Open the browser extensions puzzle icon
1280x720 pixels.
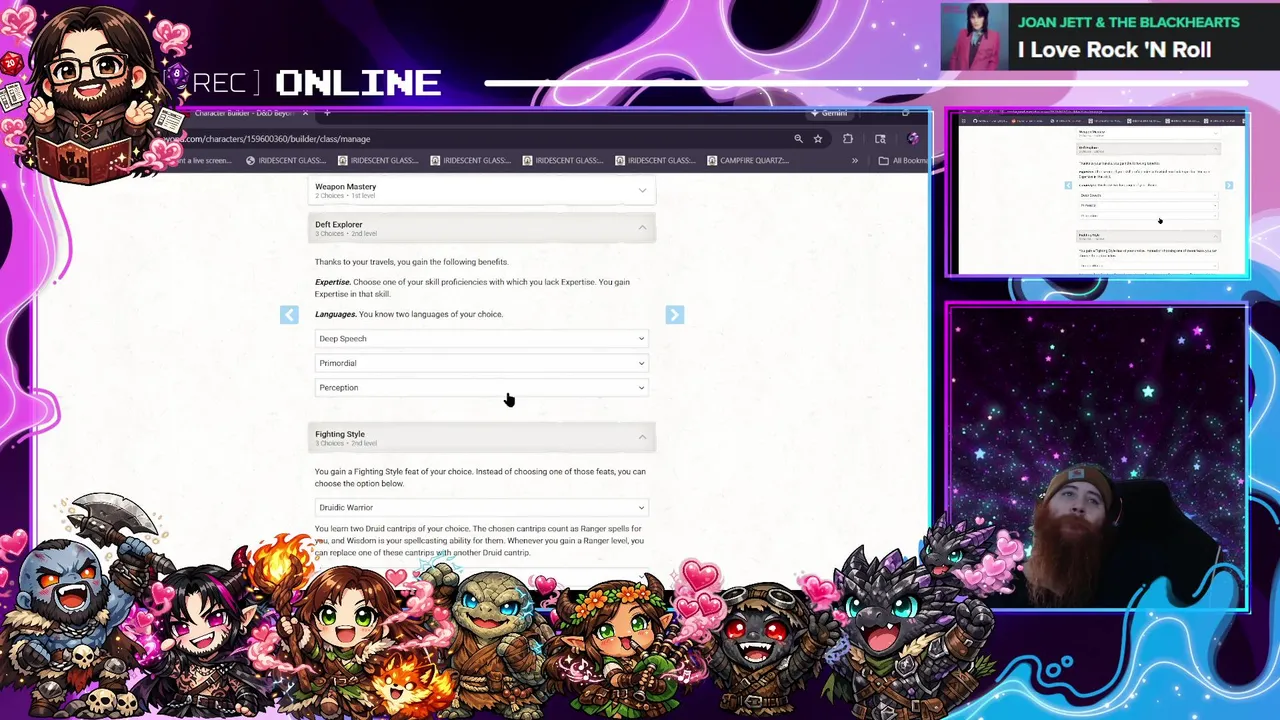tap(848, 139)
